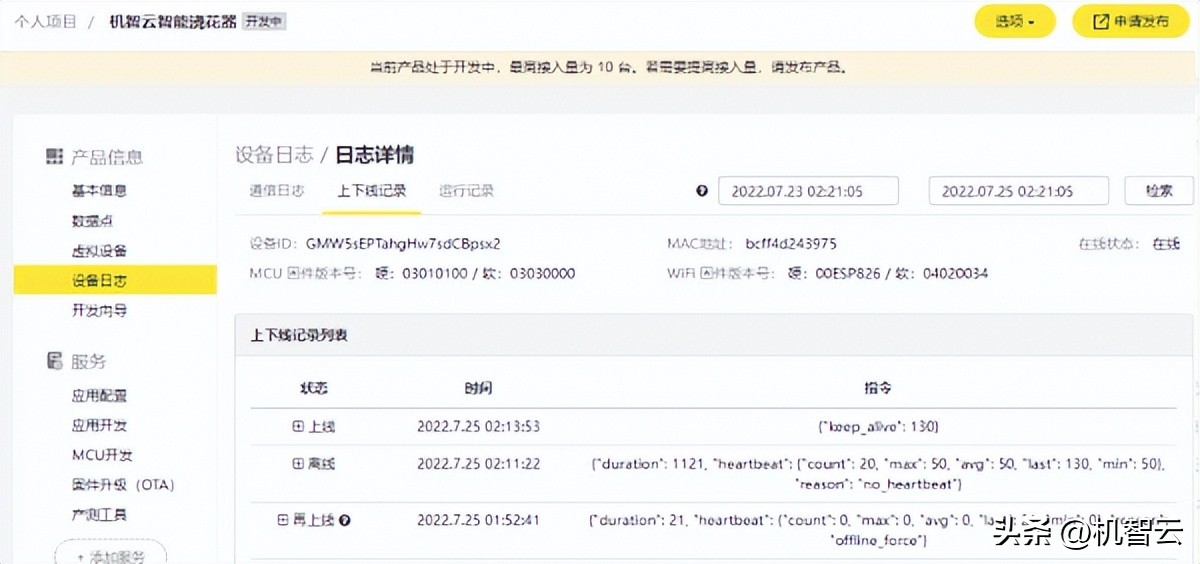Click the help icon beside the date fields
This screenshot has height=564, width=1200.
point(702,191)
